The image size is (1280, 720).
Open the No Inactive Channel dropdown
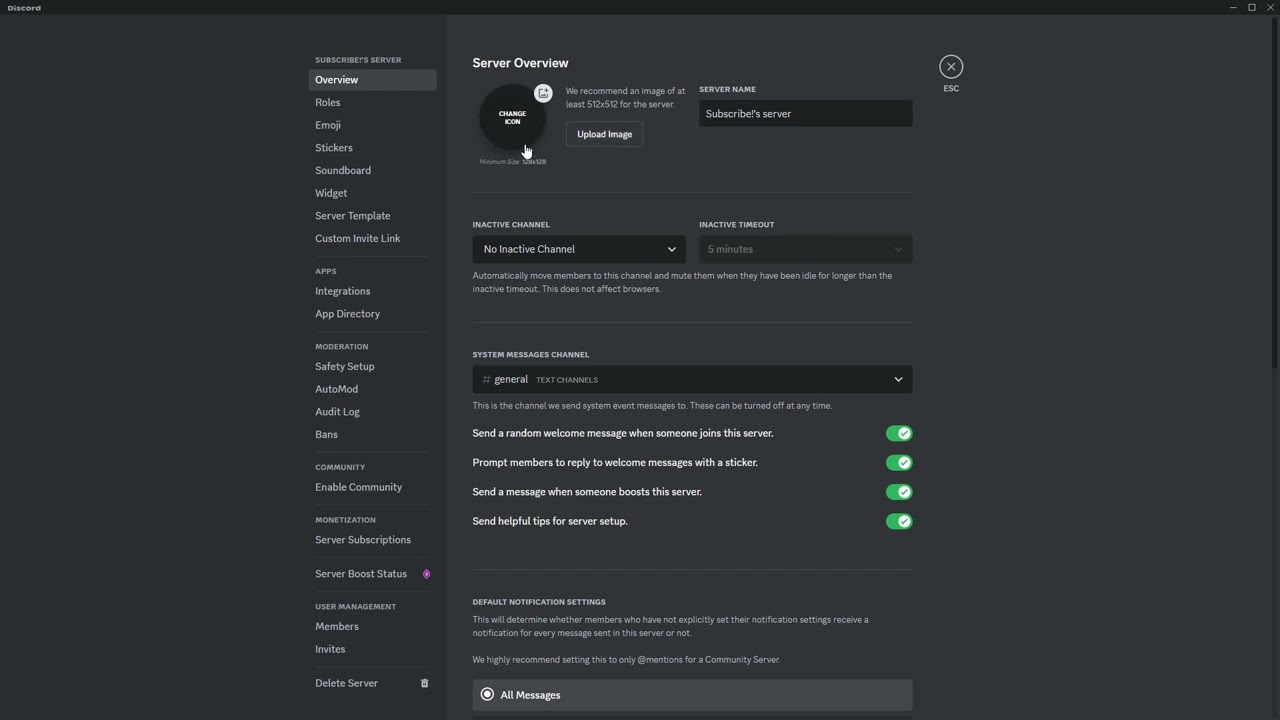click(x=580, y=249)
